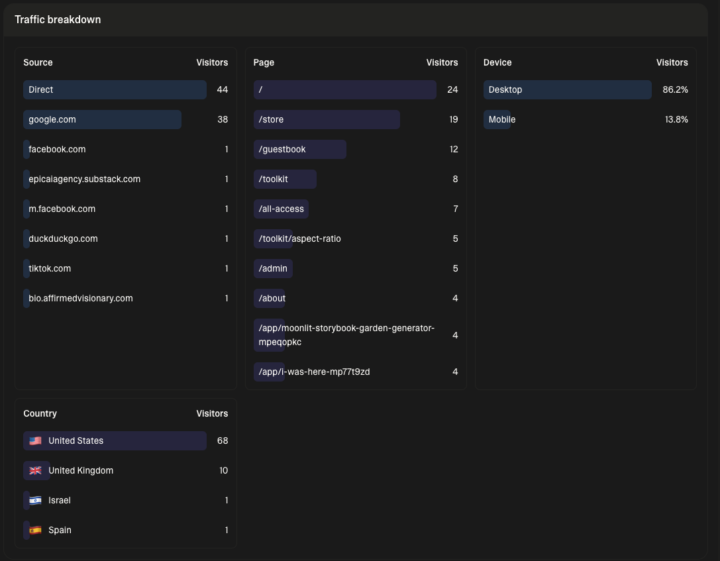Select the /store page row
Viewport: 720px width, 561px height.
pos(356,119)
